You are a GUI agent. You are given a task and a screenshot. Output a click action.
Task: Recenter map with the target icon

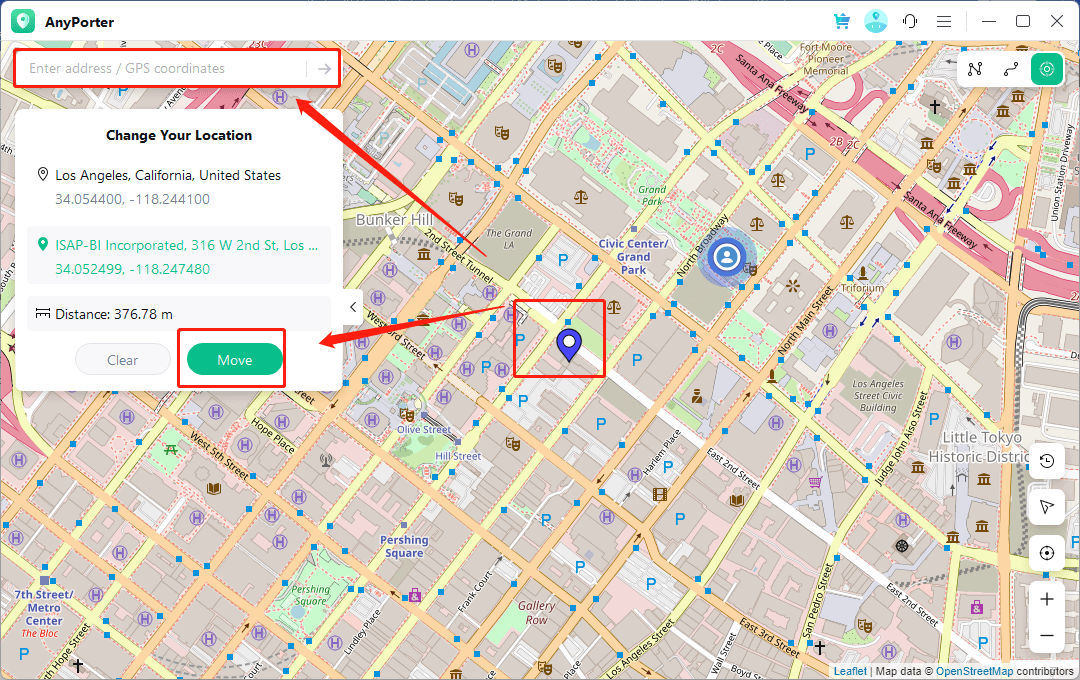(x=1047, y=553)
